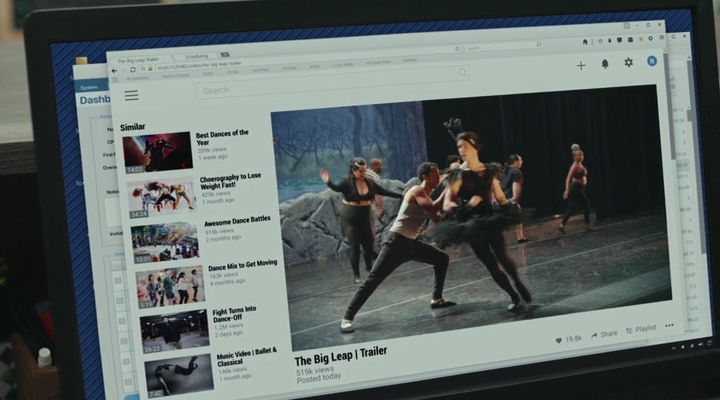Viewport: 720px width, 400px height.
Task: Click the browser home icon
Action: [585, 42]
